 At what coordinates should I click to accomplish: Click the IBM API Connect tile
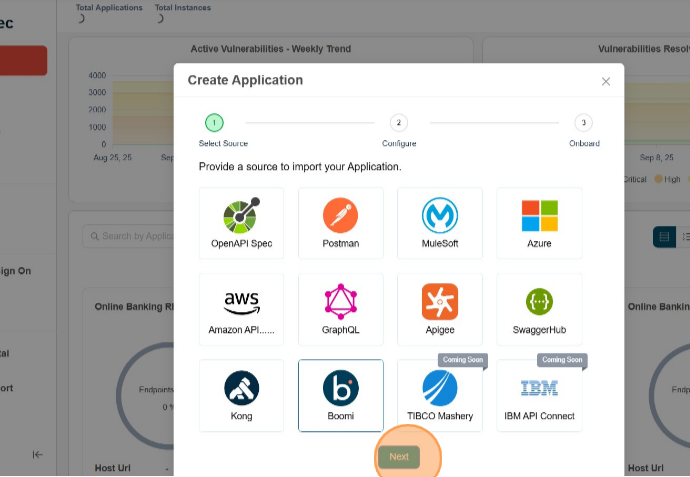point(539,395)
